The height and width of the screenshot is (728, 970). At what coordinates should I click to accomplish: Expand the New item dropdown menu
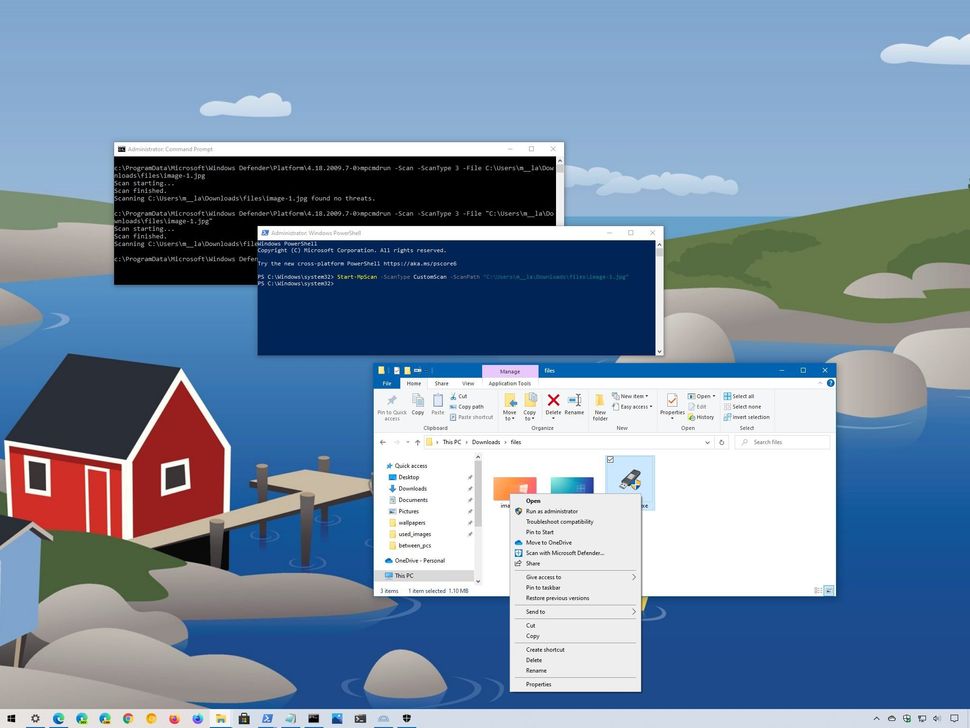click(632, 395)
